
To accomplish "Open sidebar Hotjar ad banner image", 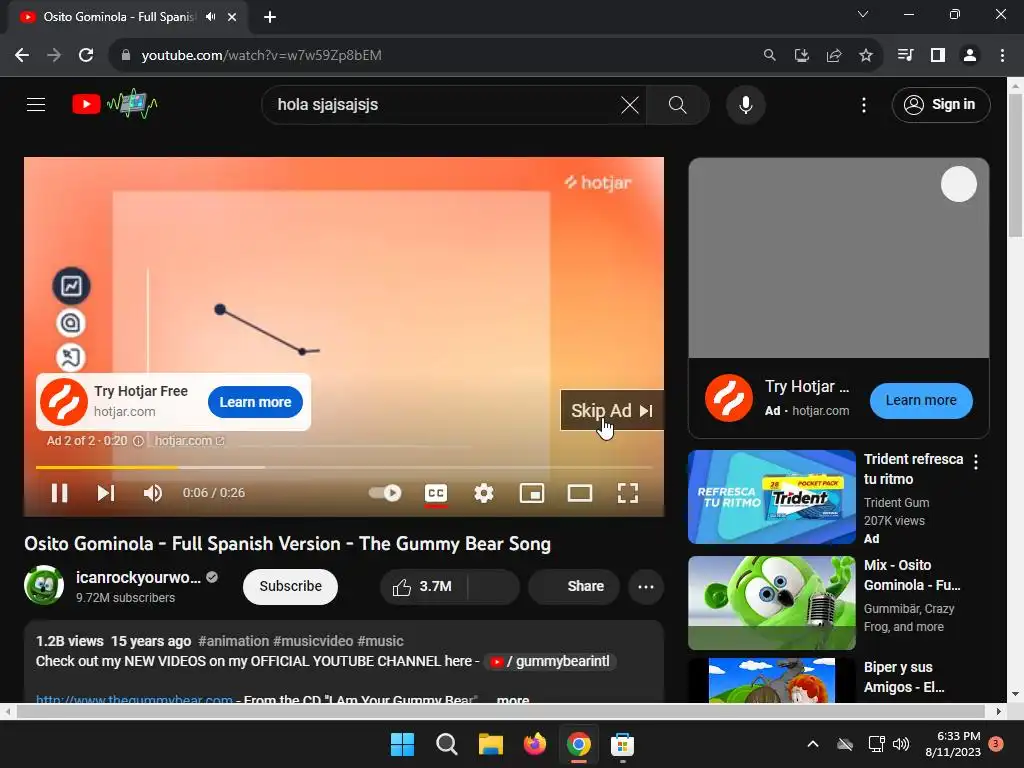I will (x=839, y=258).
